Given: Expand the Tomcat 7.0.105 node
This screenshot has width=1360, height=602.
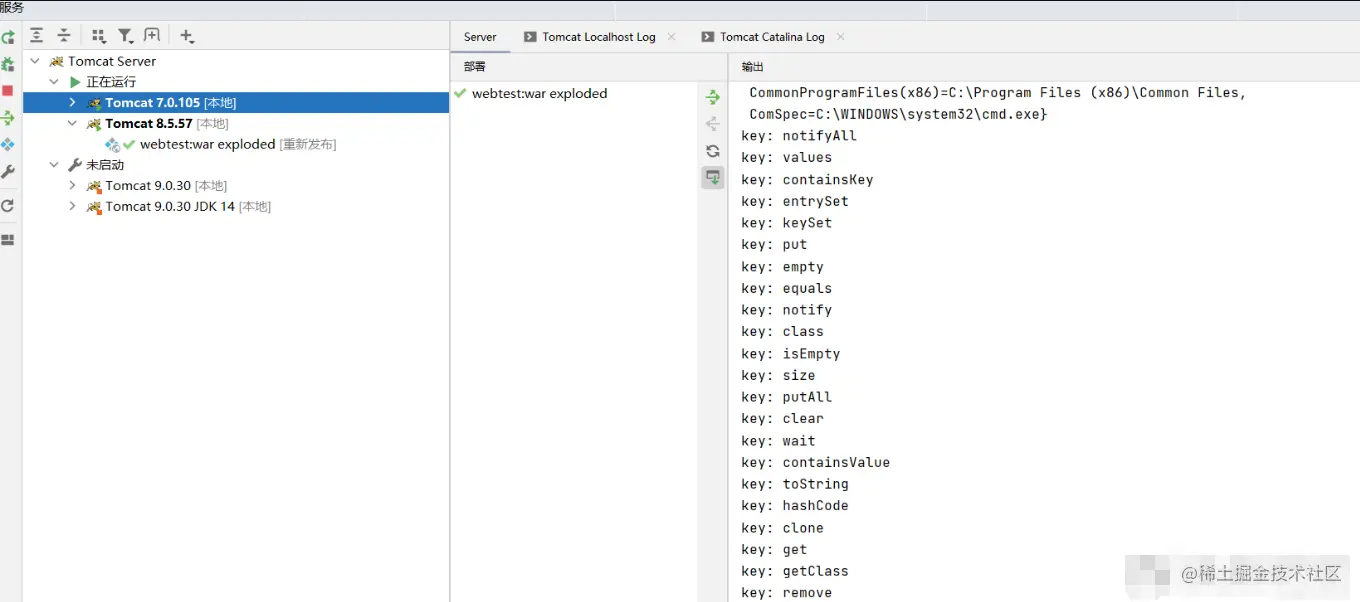Looking at the screenshot, I should (x=72, y=103).
